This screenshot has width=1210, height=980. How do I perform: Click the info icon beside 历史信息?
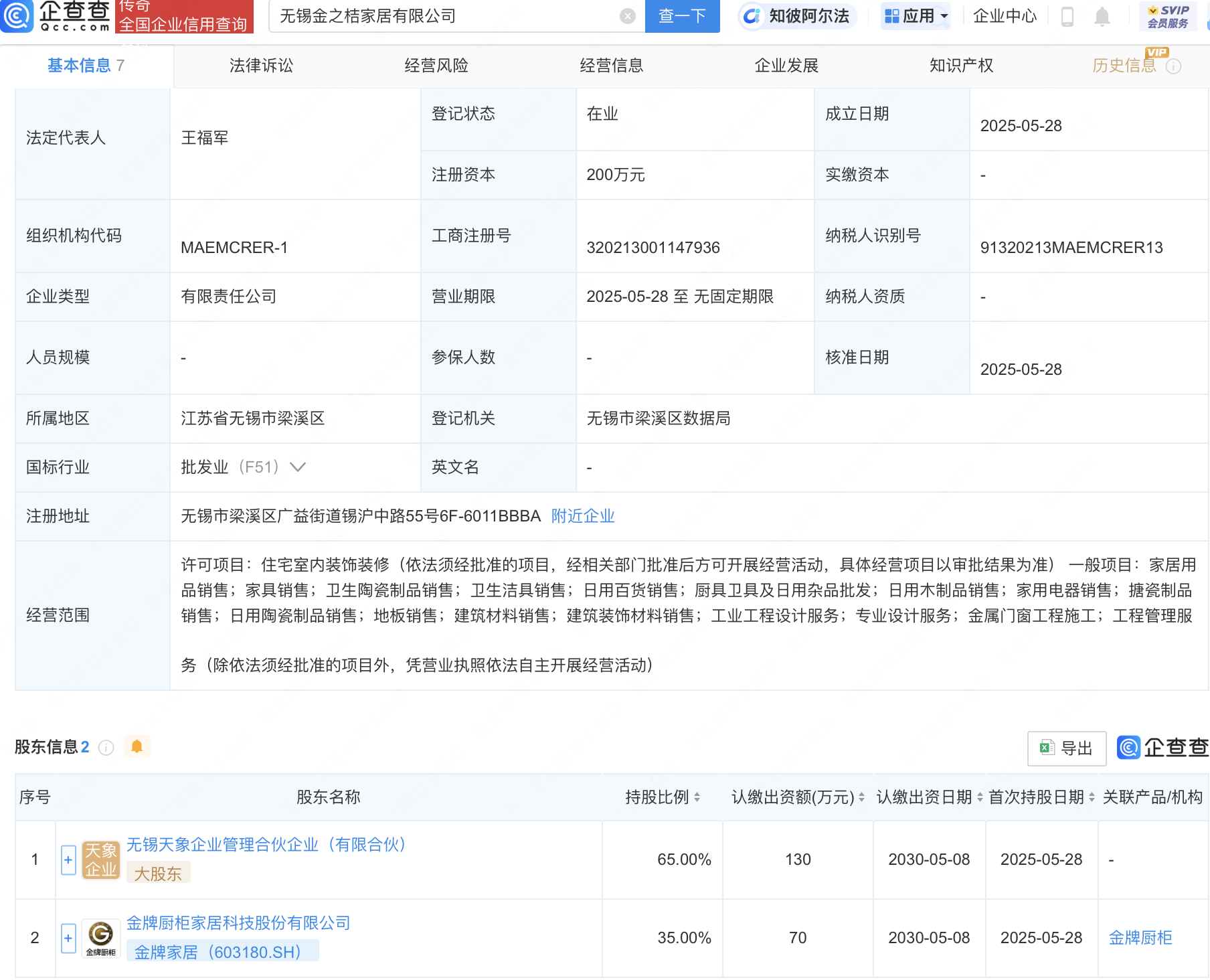click(x=1173, y=66)
